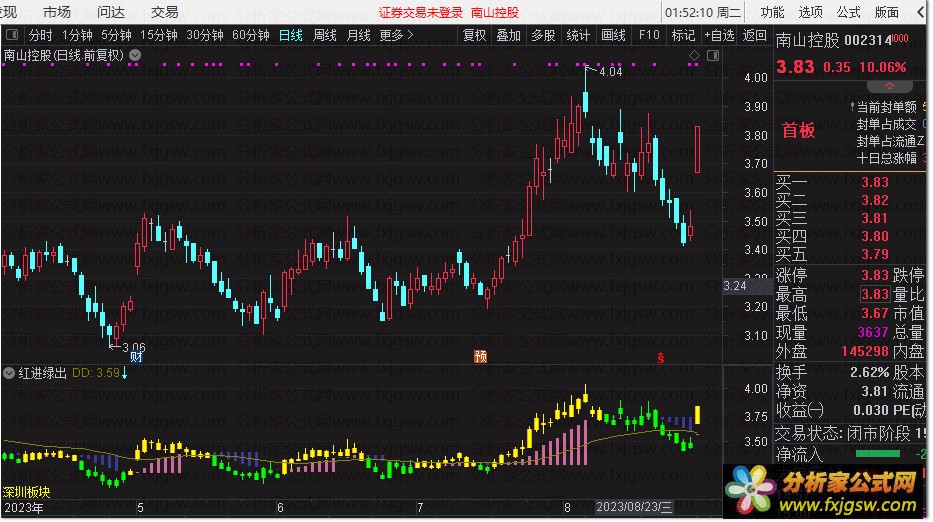Open the 版面 menu

(887, 12)
